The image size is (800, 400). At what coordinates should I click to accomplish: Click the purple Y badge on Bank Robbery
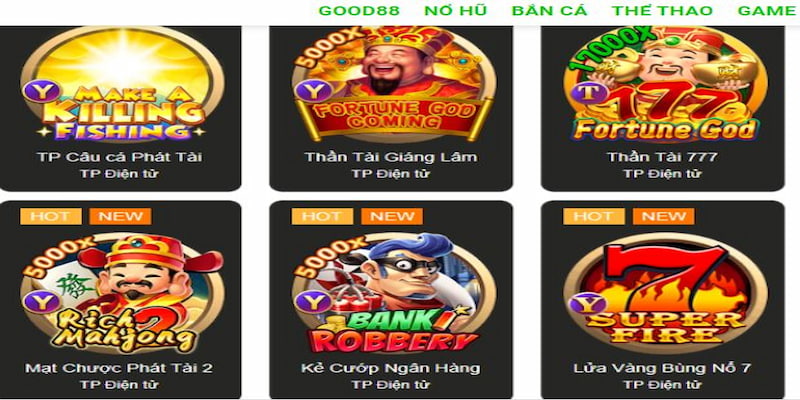(x=313, y=302)
